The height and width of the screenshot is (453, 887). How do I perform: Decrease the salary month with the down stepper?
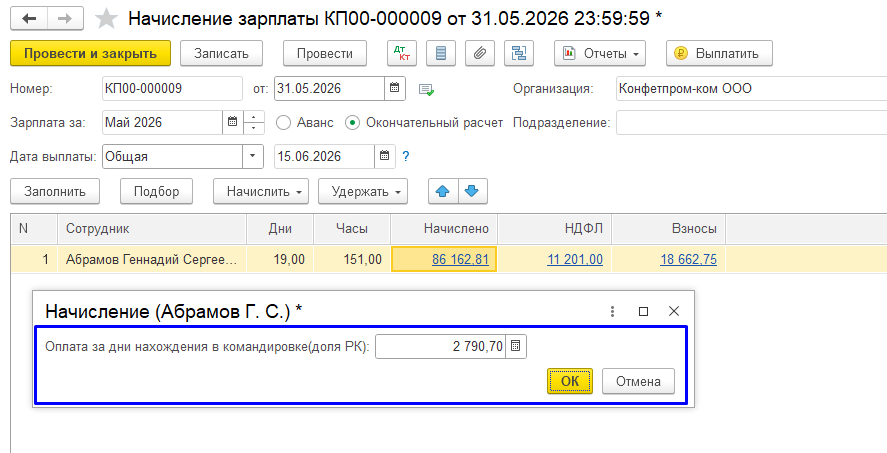click(253, 128)
